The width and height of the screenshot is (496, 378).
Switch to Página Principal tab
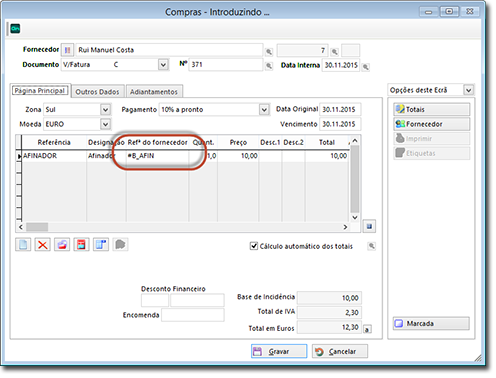pyautogui.click(x=40, y=91)
